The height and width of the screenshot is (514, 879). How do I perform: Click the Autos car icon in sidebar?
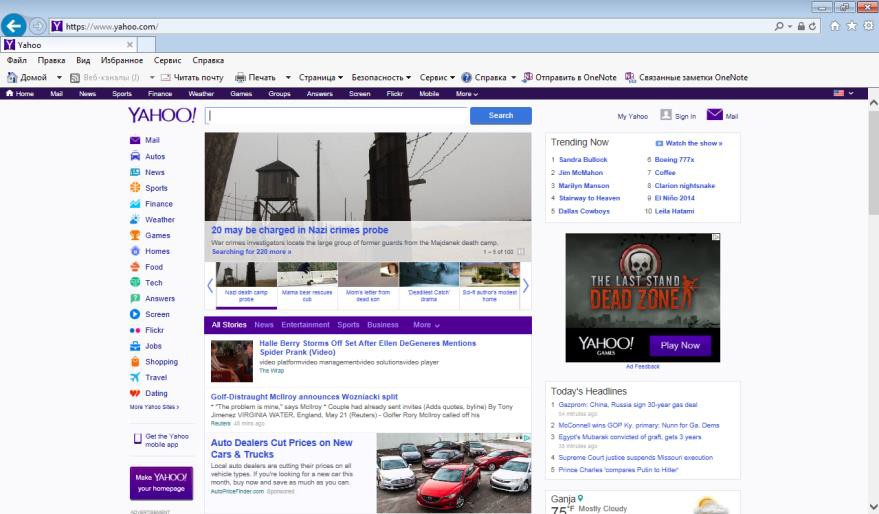135,156
